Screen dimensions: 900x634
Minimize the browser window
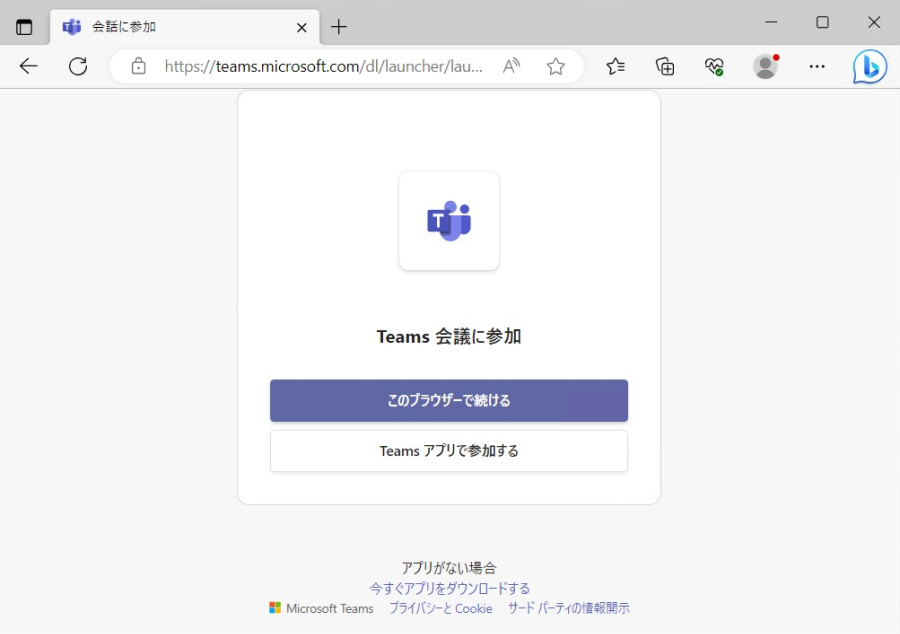771,22
